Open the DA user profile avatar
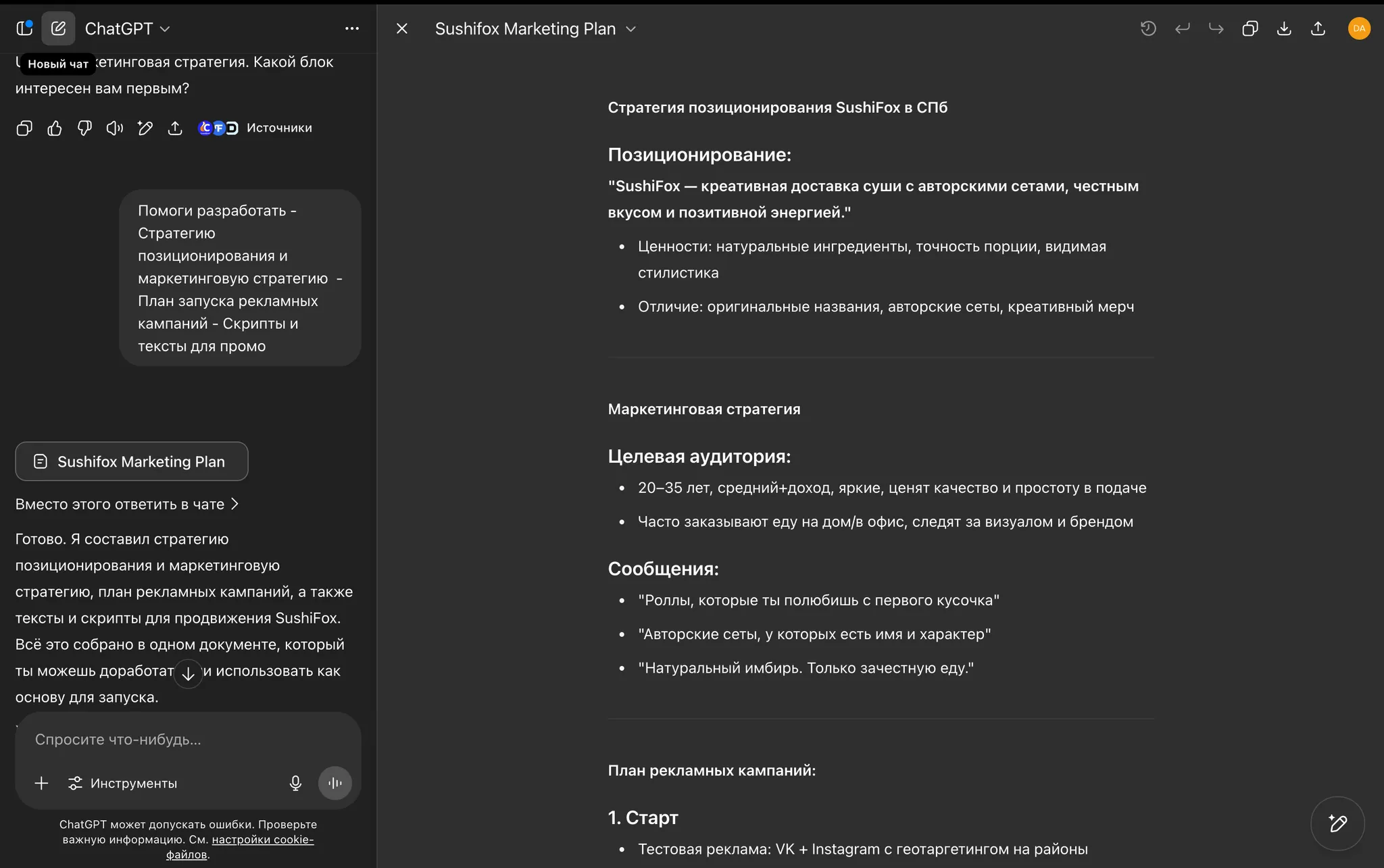Image resolution: width=1384 pixels, height=868 pixels. pos(1359,28)
